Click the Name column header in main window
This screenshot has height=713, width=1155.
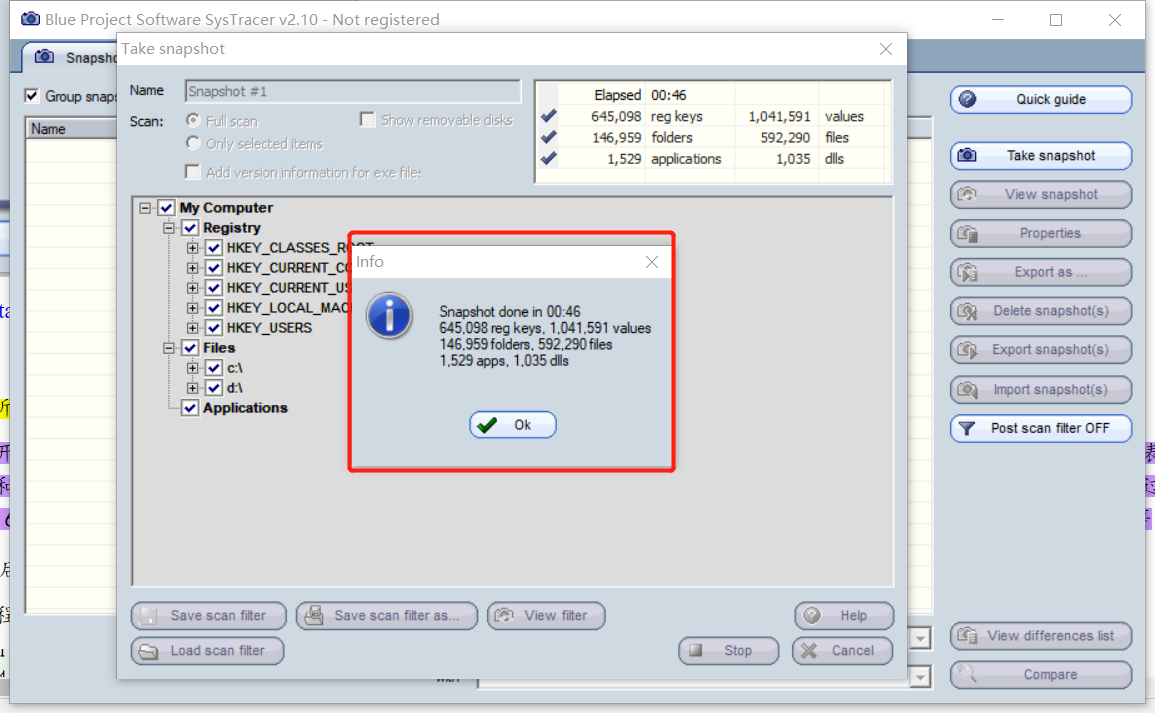tap(71, 129)
